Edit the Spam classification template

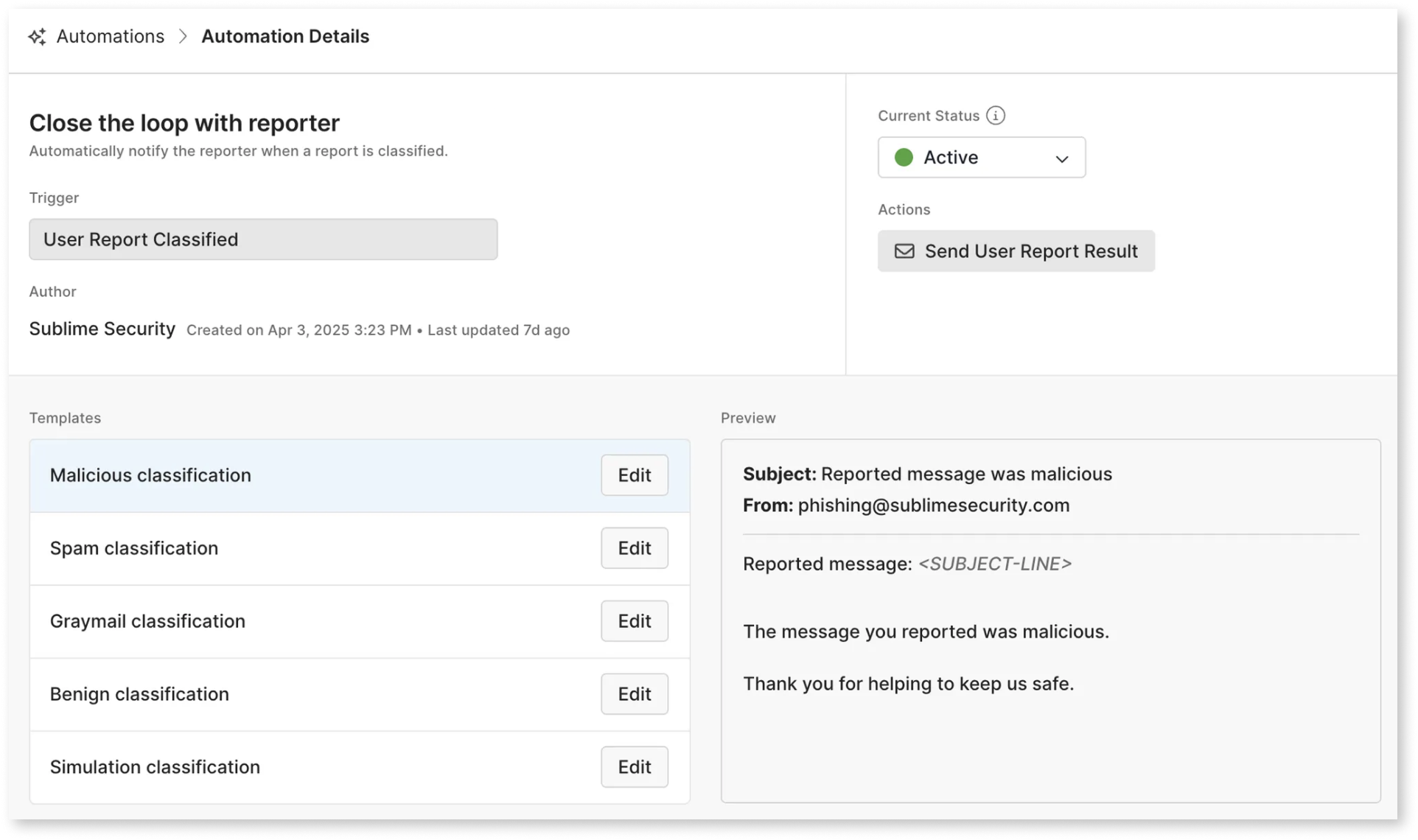pos(634,548)
